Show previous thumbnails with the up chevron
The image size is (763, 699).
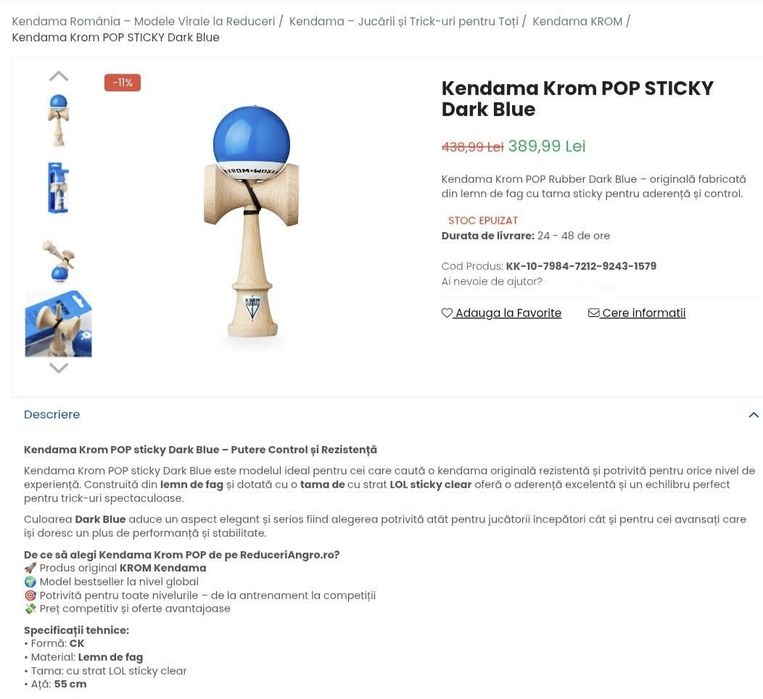[x=59, y=76]
